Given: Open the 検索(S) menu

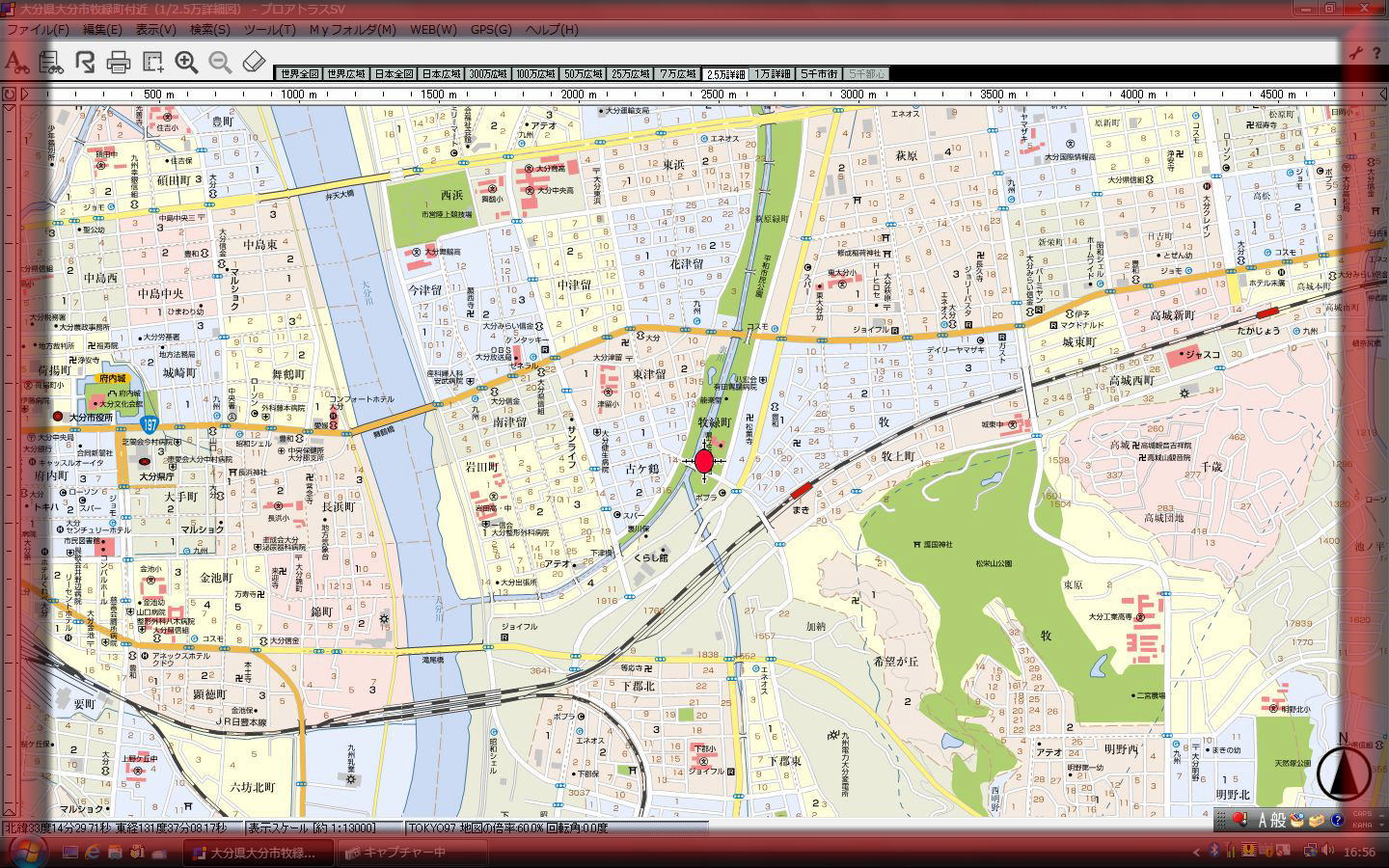Looking at the screenshot, I should pyautogui.click(x=209, y=30).
